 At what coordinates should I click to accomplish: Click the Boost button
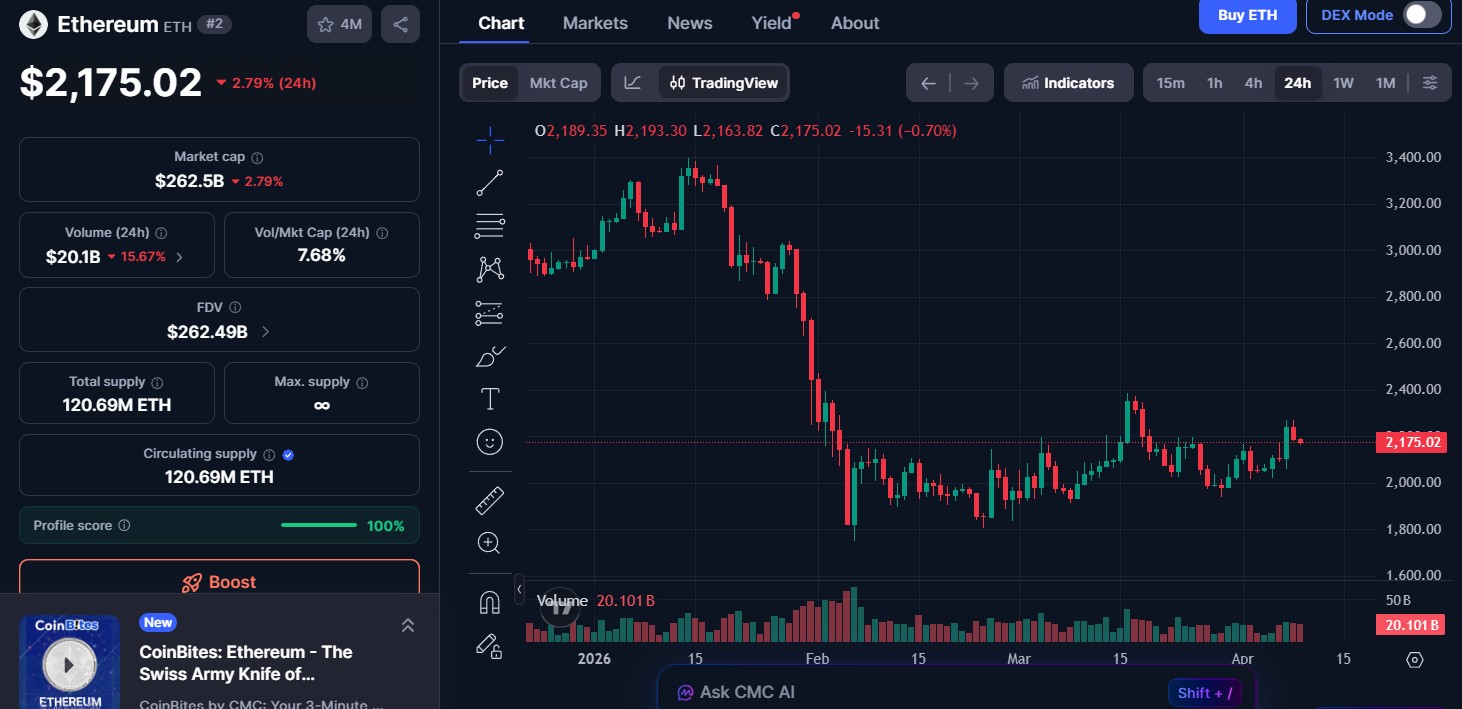coord(219,582)
